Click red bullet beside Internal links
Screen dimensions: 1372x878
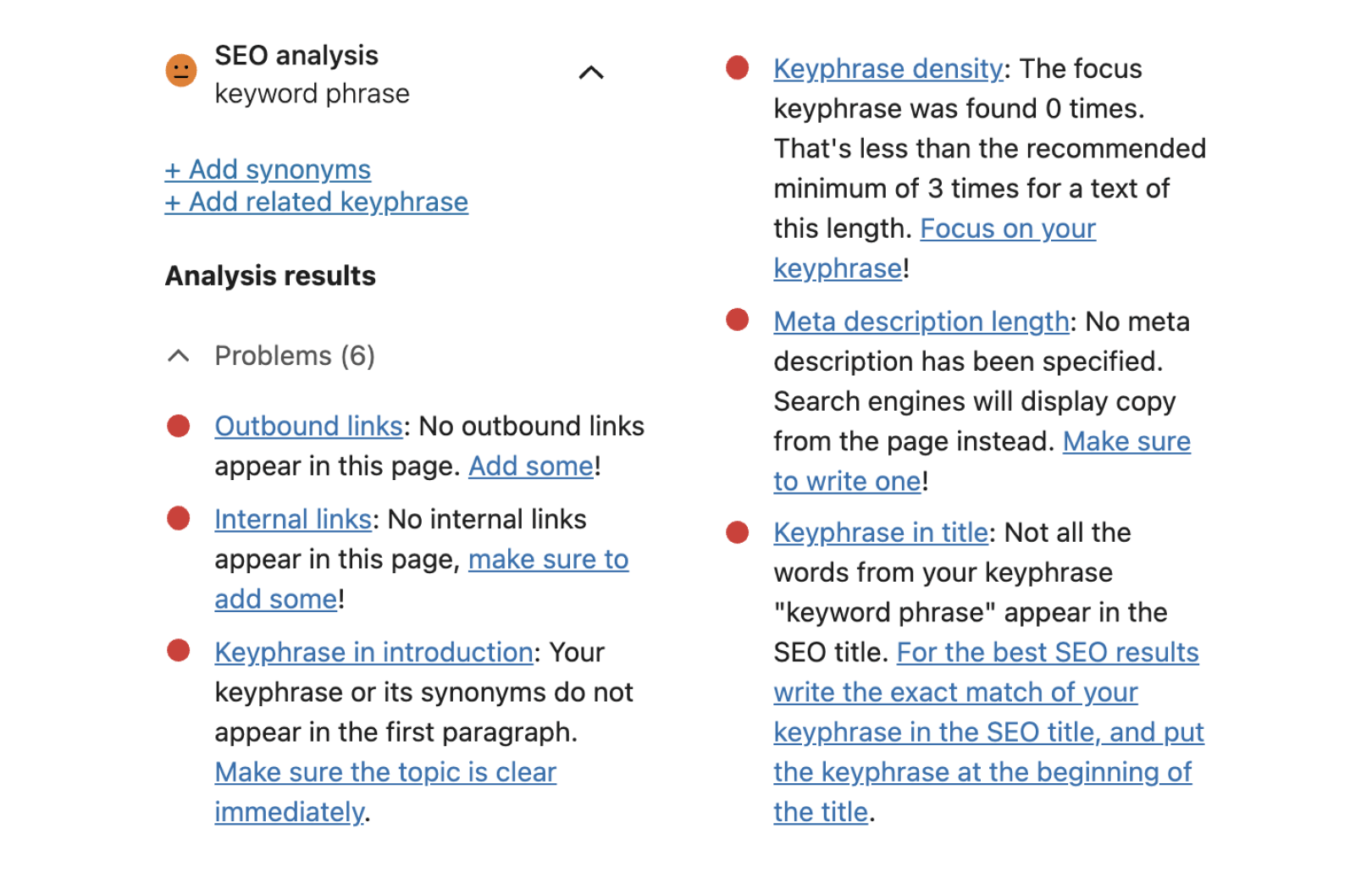tap(179, 518)
